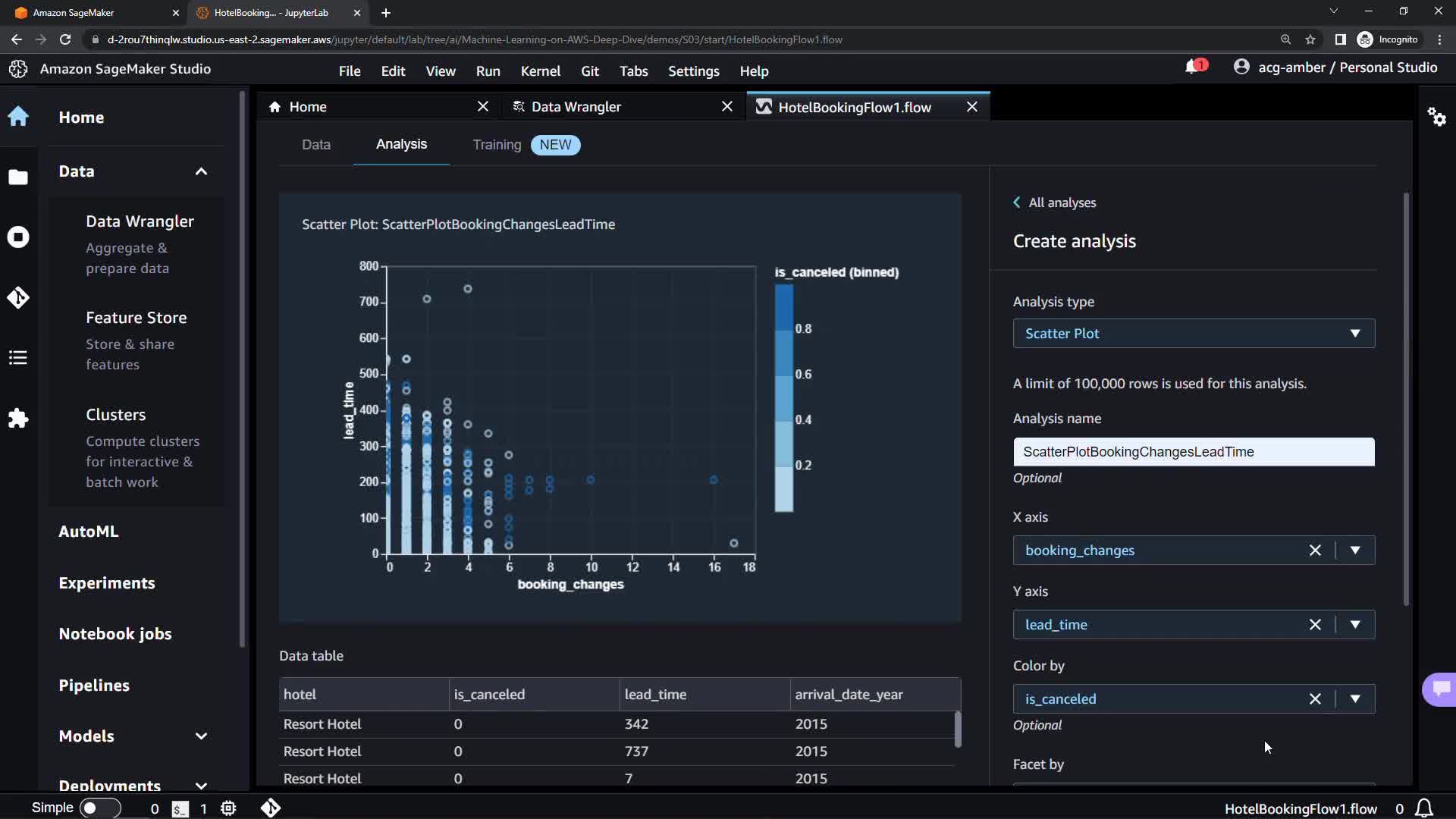The width and height of the screenshot is (1456, 819).
Task: Open the table of contents icon
Action: click(x=18, y=358)
